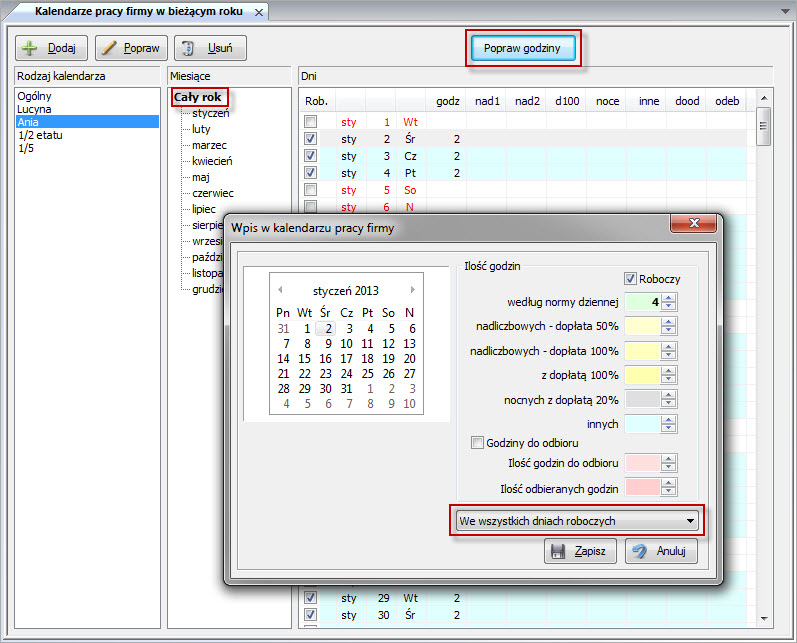Toggle Rob. checkbox for sty 5 So
Screen dimensions: 797x643
click(311, 190)
